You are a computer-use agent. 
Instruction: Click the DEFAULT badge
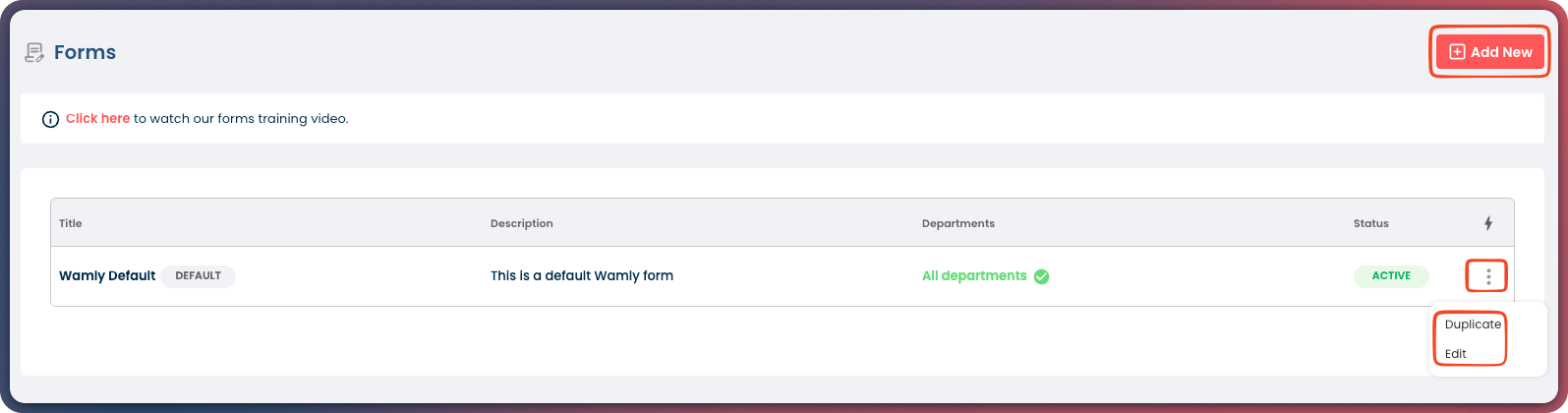tap(198, 276)
